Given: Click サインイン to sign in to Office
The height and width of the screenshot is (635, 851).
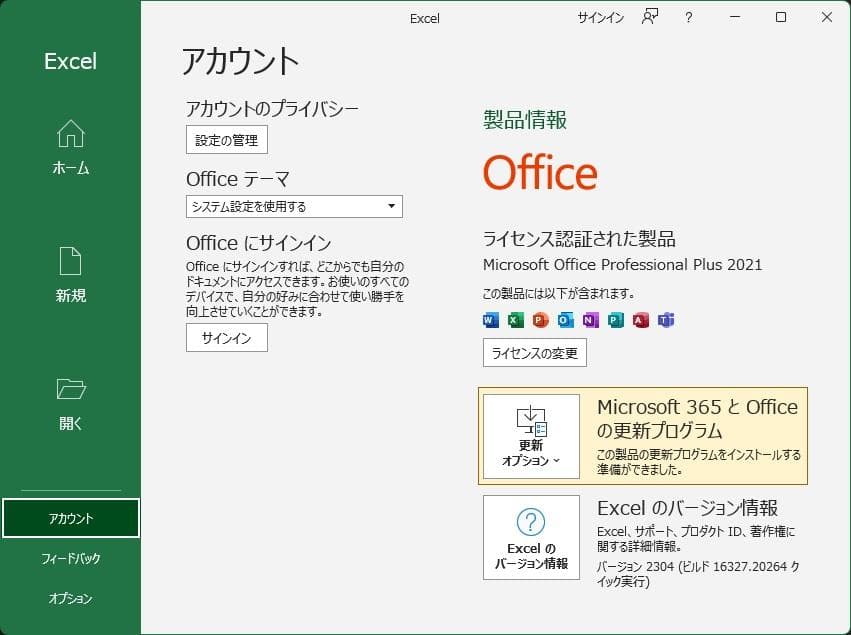Looking at the screenshot, I should [226, 338].
